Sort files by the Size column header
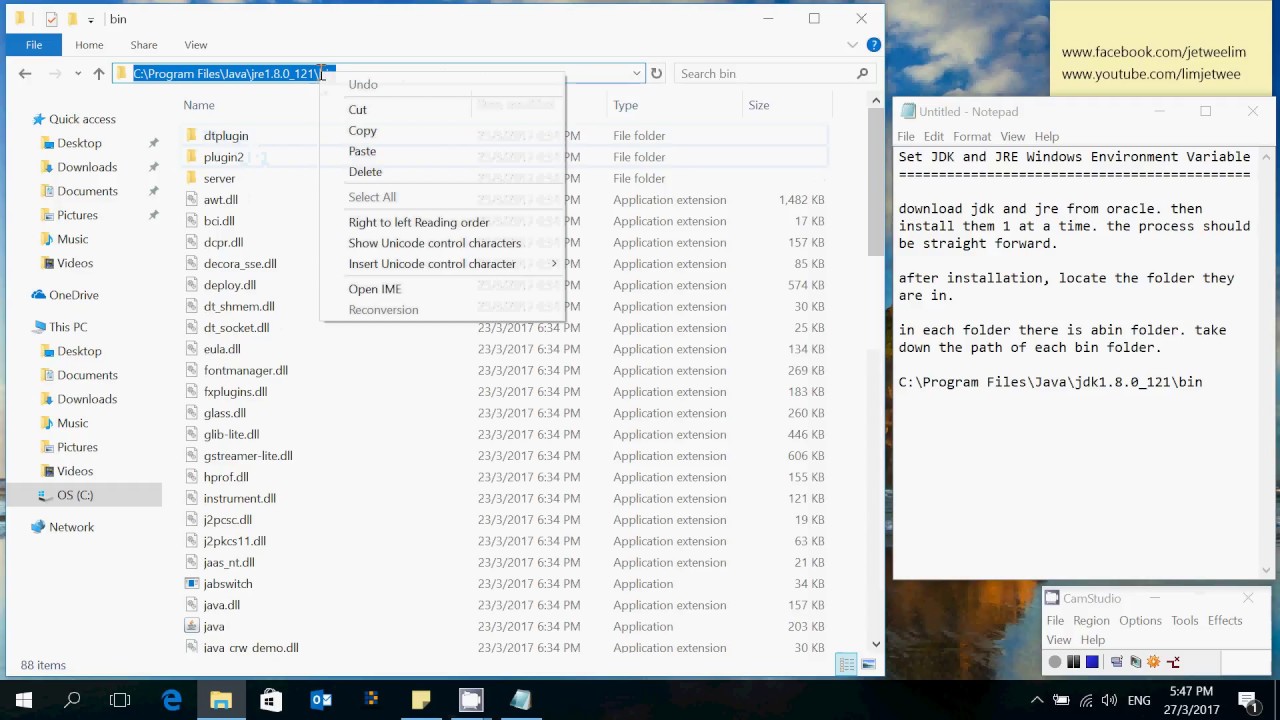The width and height of the screenshot is (1280, 720). coord(759,105)
